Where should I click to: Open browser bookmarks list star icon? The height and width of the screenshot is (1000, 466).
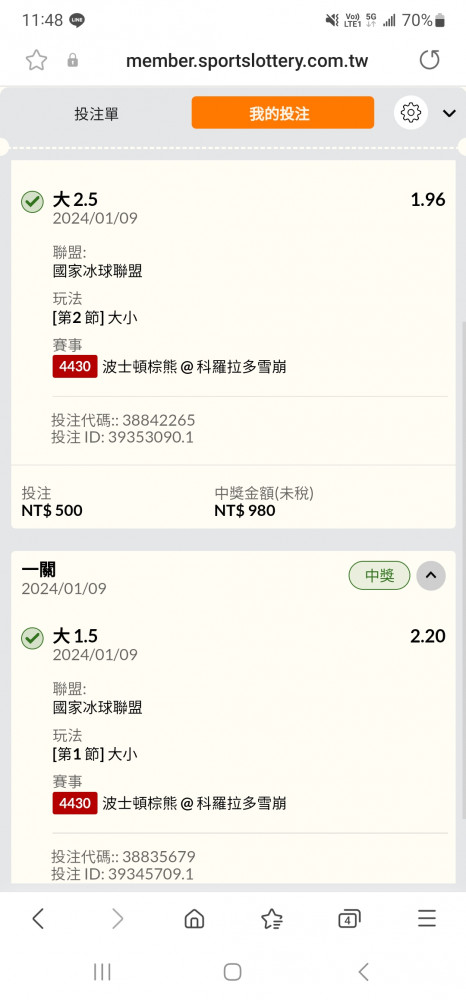272,918
